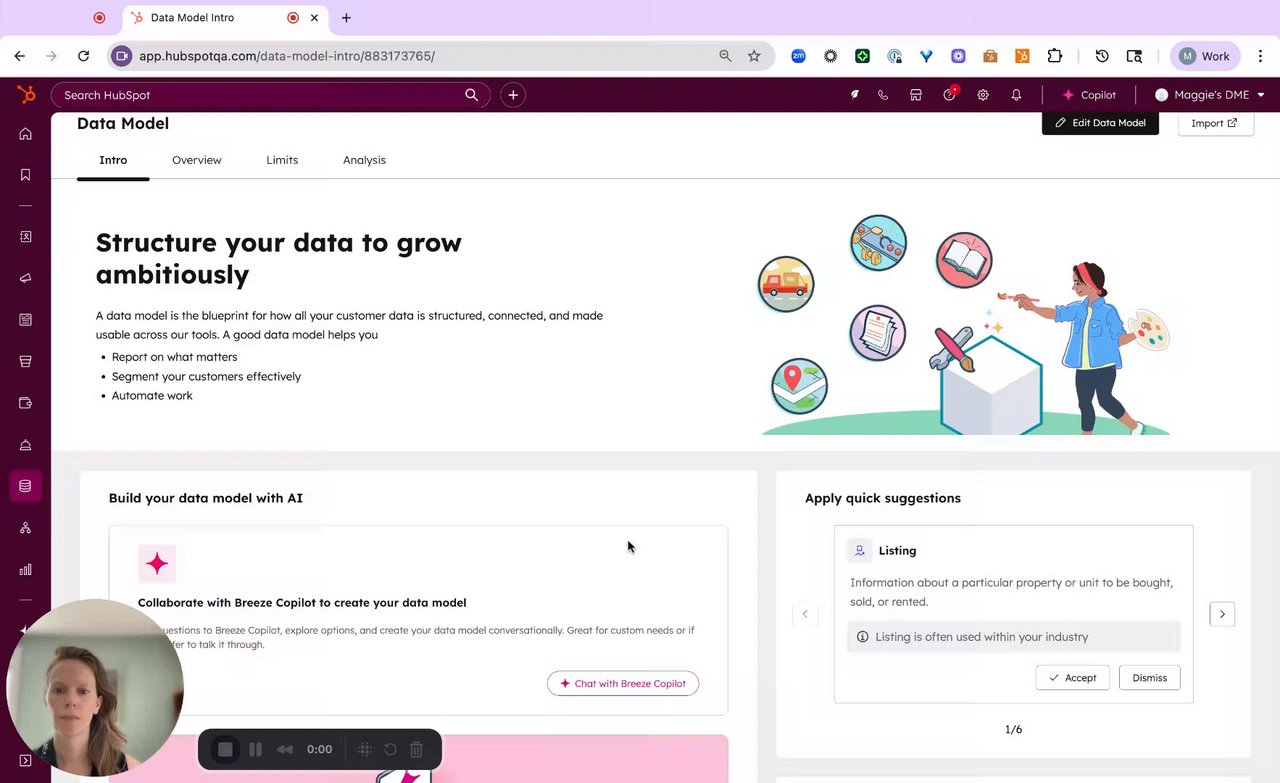1280x783 pixels.
Task: Open Automation workflow icon in sidebar
Action: coord(26,528)
